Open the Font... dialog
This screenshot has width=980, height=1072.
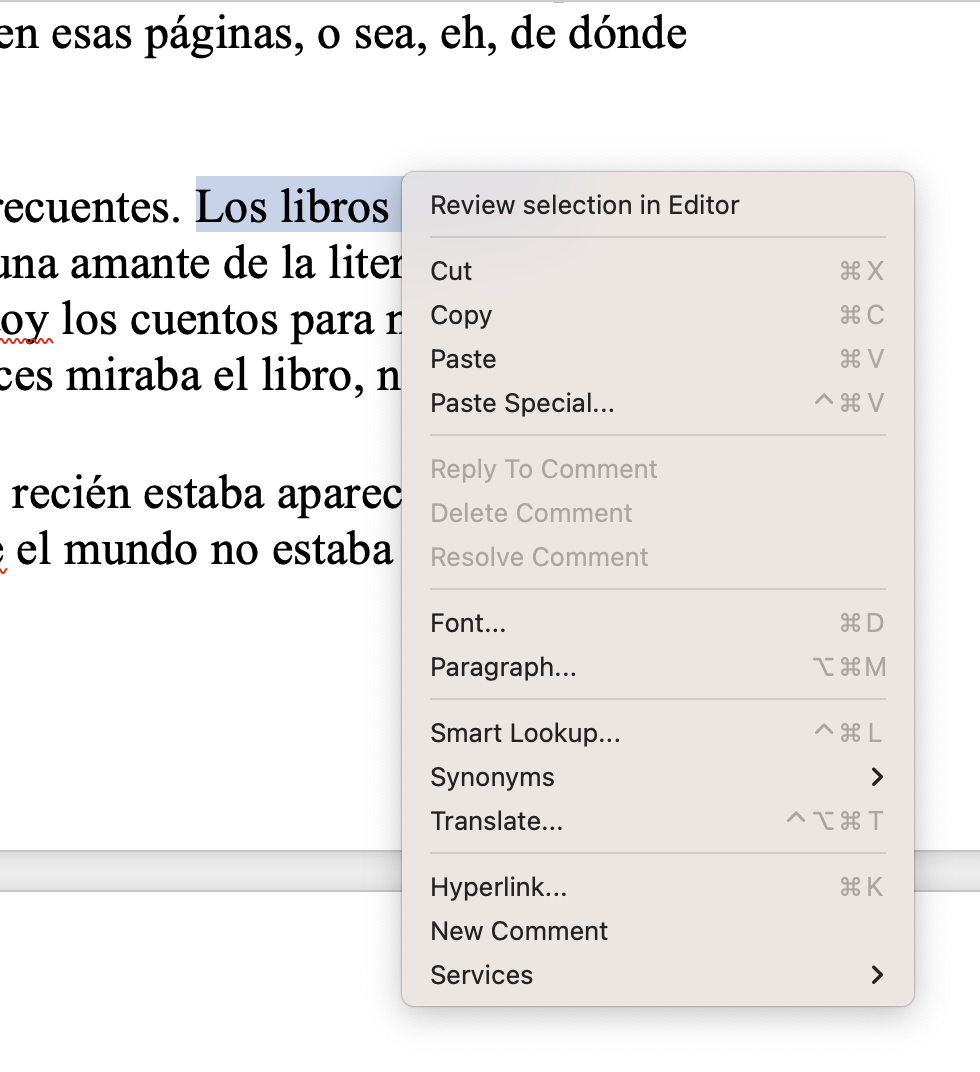657,623
